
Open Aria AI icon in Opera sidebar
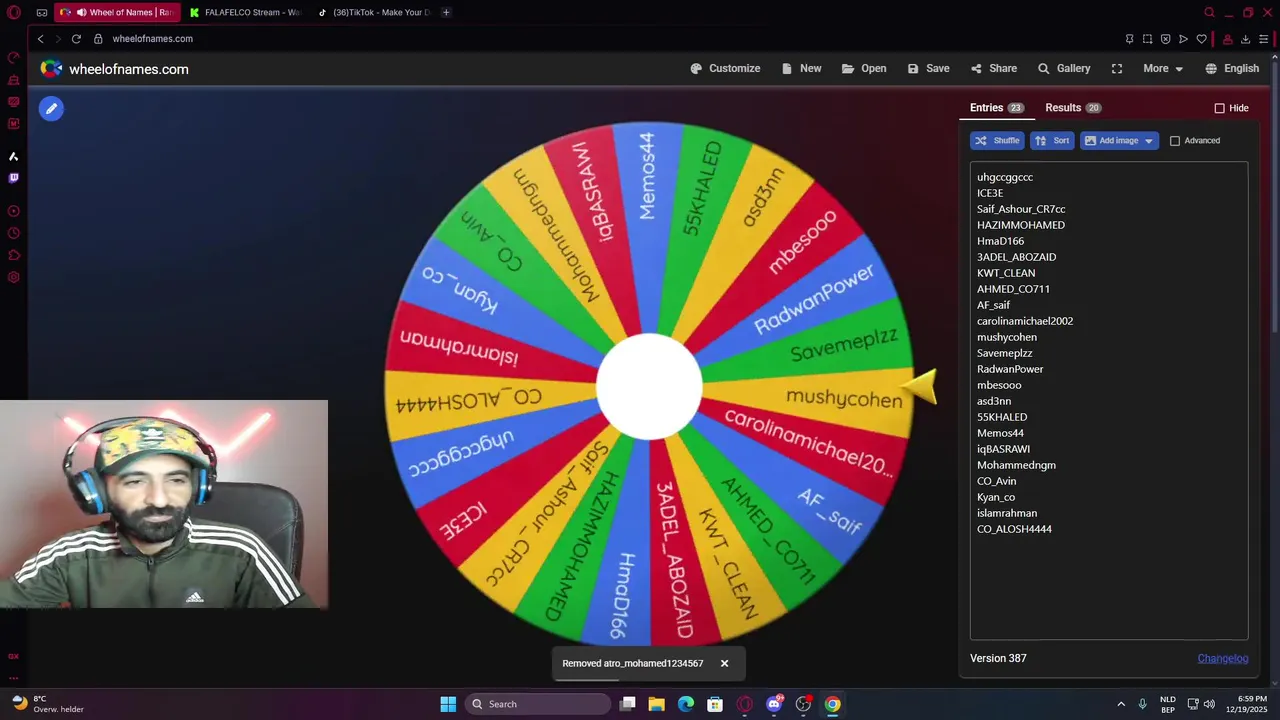[x=14, y=156]
